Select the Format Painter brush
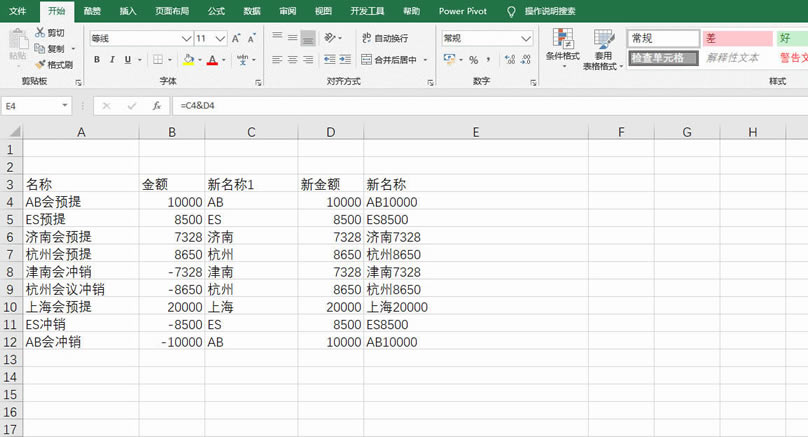Image resolution: width=808 pixels, height=437 pixels. (54, 64)
